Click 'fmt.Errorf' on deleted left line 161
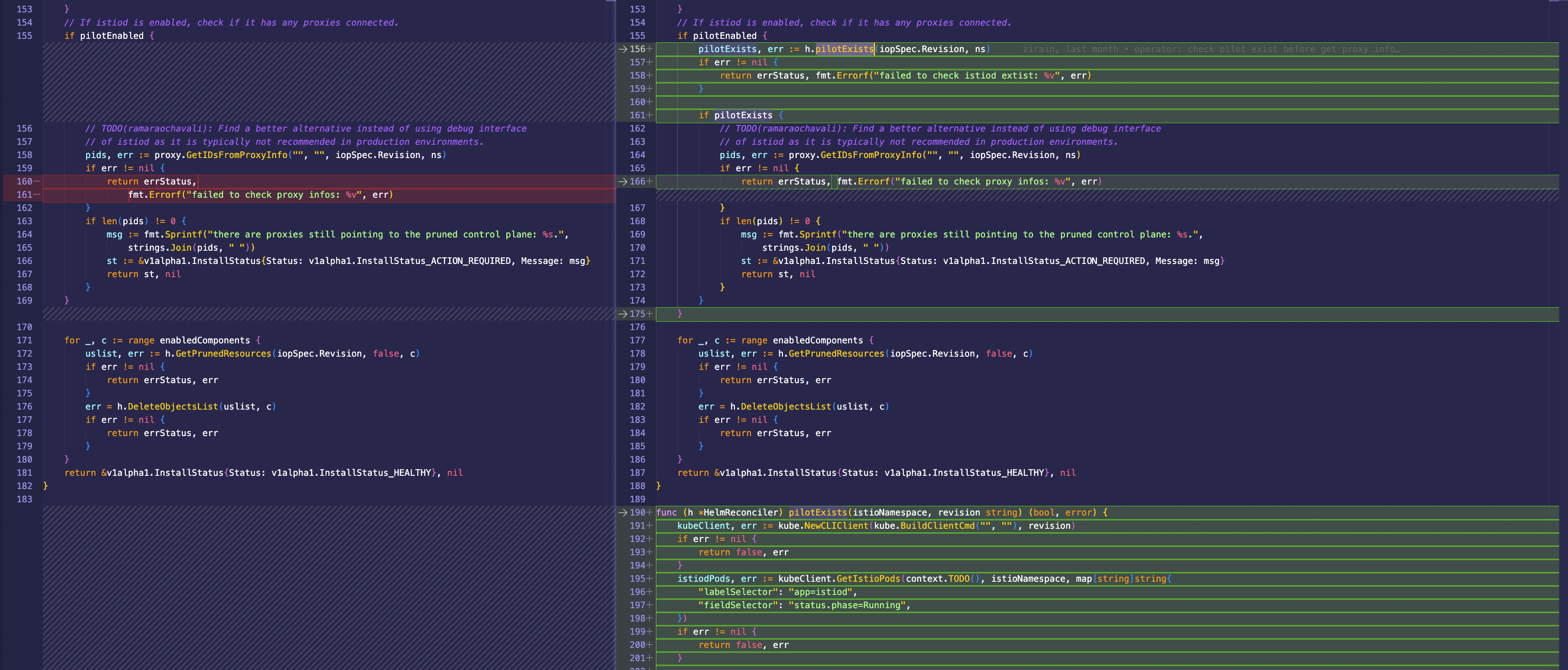This screenshot has height=670, width=1568. (154, 195)
